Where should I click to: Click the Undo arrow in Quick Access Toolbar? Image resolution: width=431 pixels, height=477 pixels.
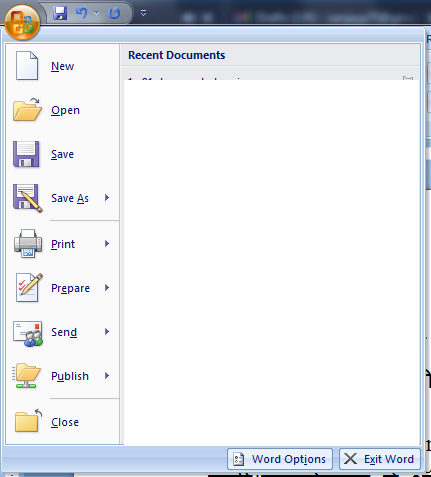(x=81, y=13)
